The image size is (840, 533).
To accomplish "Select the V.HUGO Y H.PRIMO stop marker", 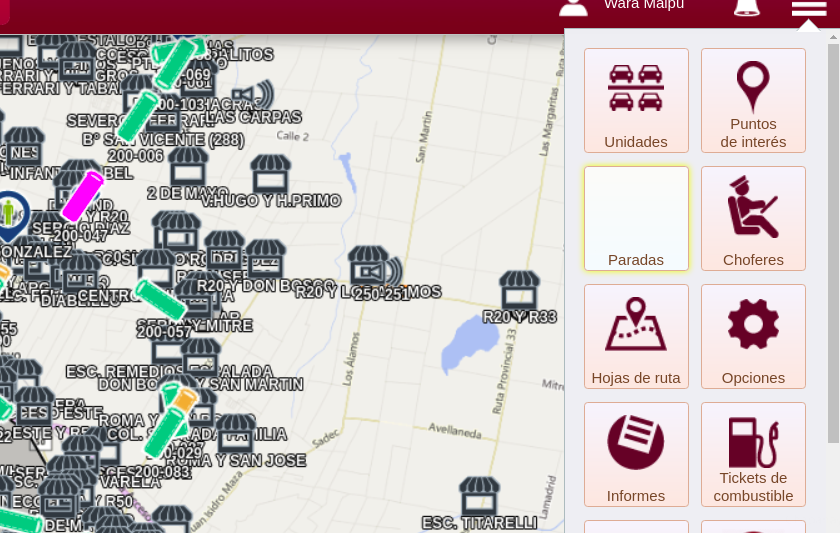I will [271, 174].
